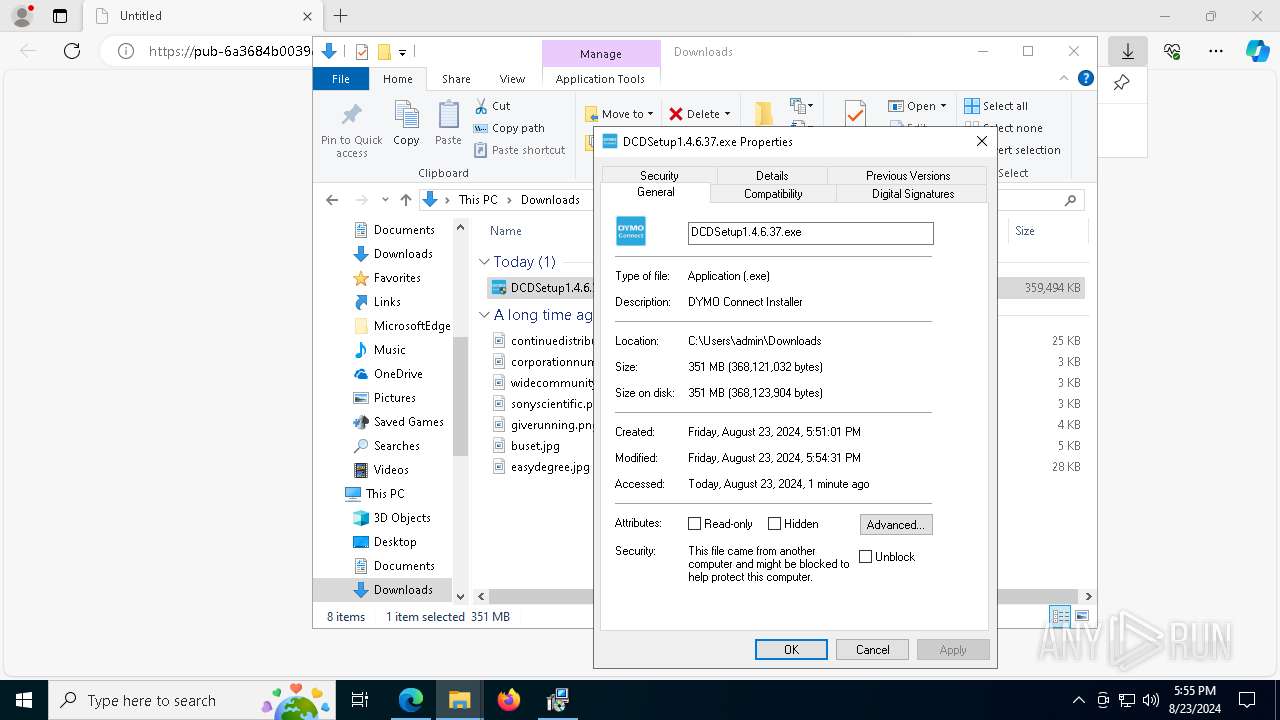
Task: Click the file name text field
Action: [811, 232]
